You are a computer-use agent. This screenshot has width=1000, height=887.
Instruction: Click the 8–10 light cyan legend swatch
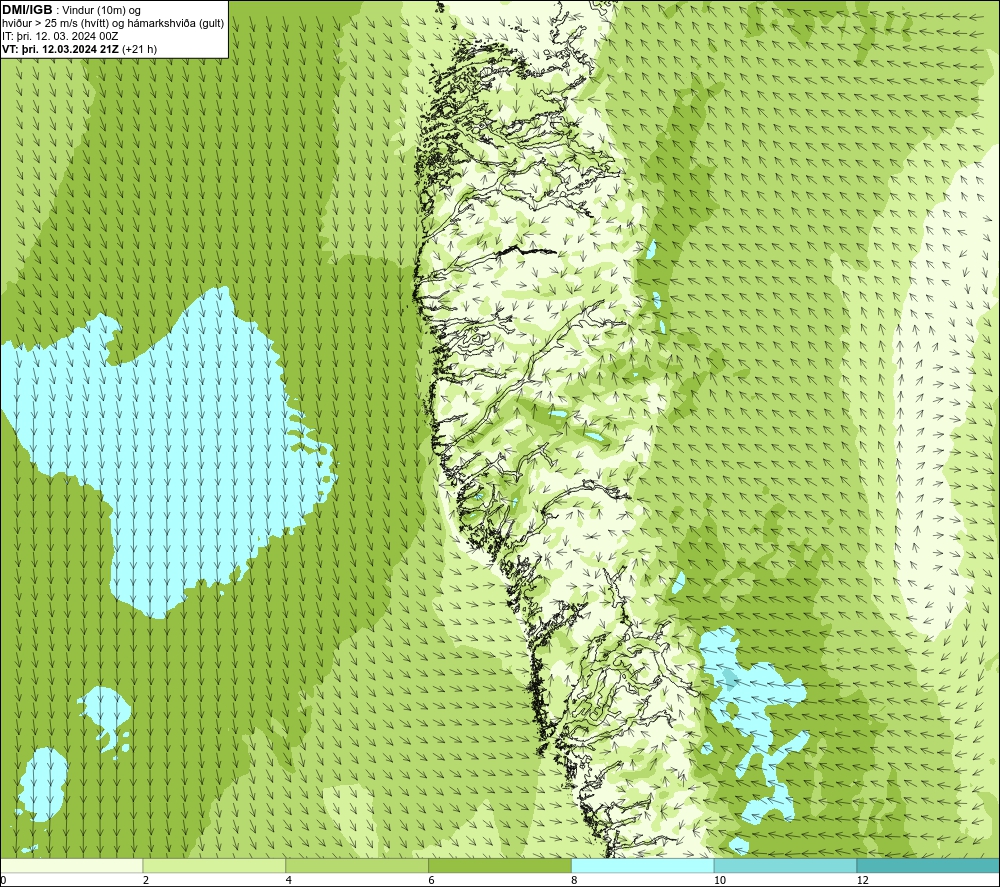(643, 865)
